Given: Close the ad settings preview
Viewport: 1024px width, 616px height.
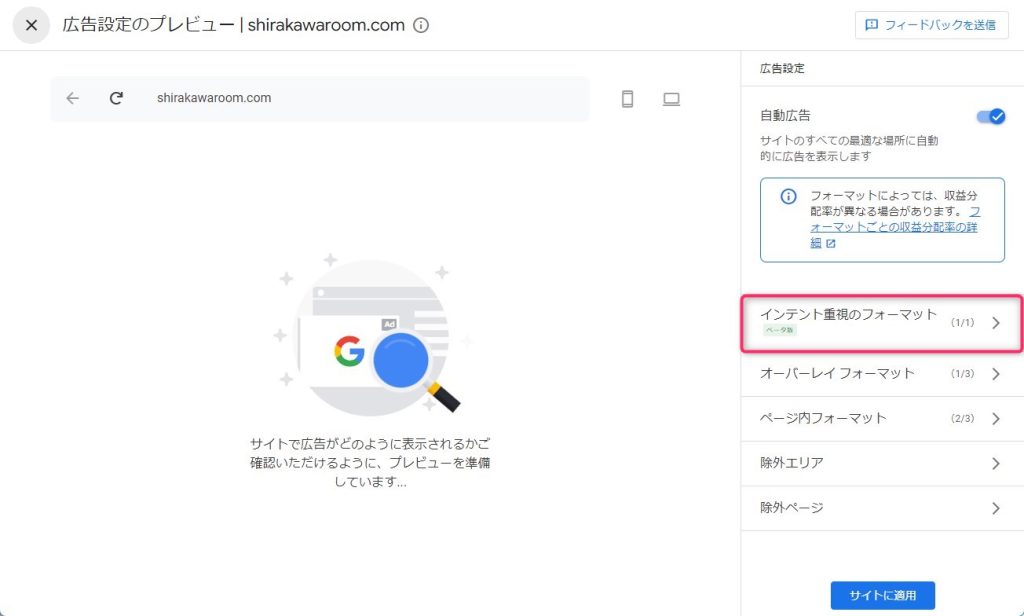Looking at the screenshot, I should (31, 25).
